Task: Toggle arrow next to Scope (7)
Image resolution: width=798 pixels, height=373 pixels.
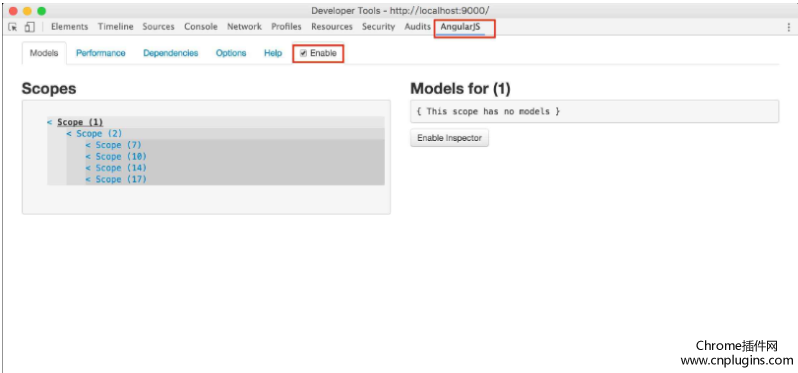Action: [x=88, y=145]
